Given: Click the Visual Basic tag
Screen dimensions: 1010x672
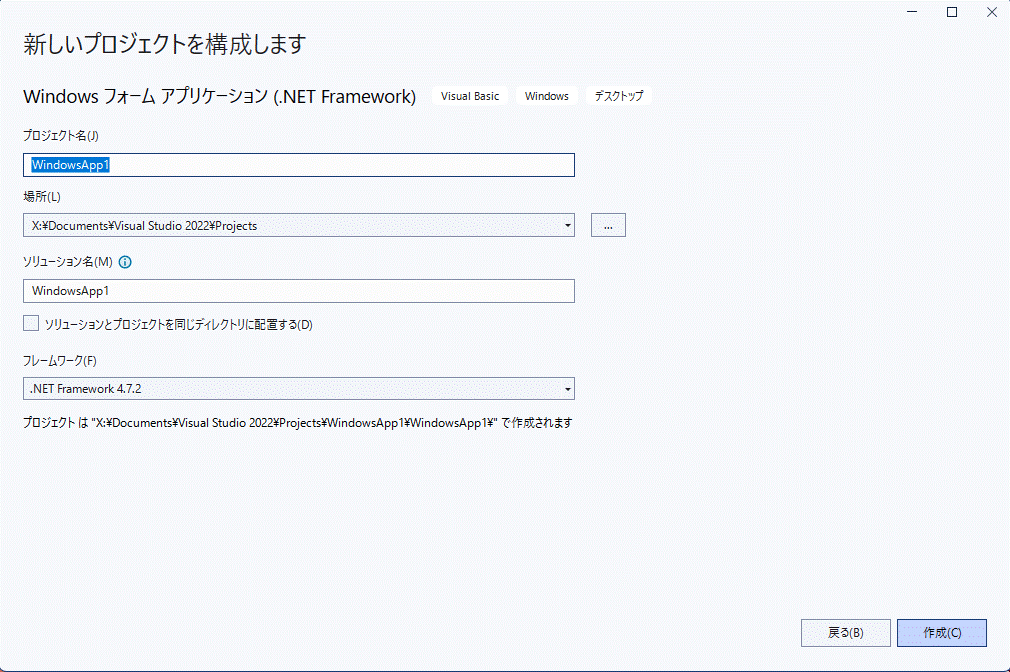Looking at the screenshot, I should pyautogui.click(x=470, y=96).
